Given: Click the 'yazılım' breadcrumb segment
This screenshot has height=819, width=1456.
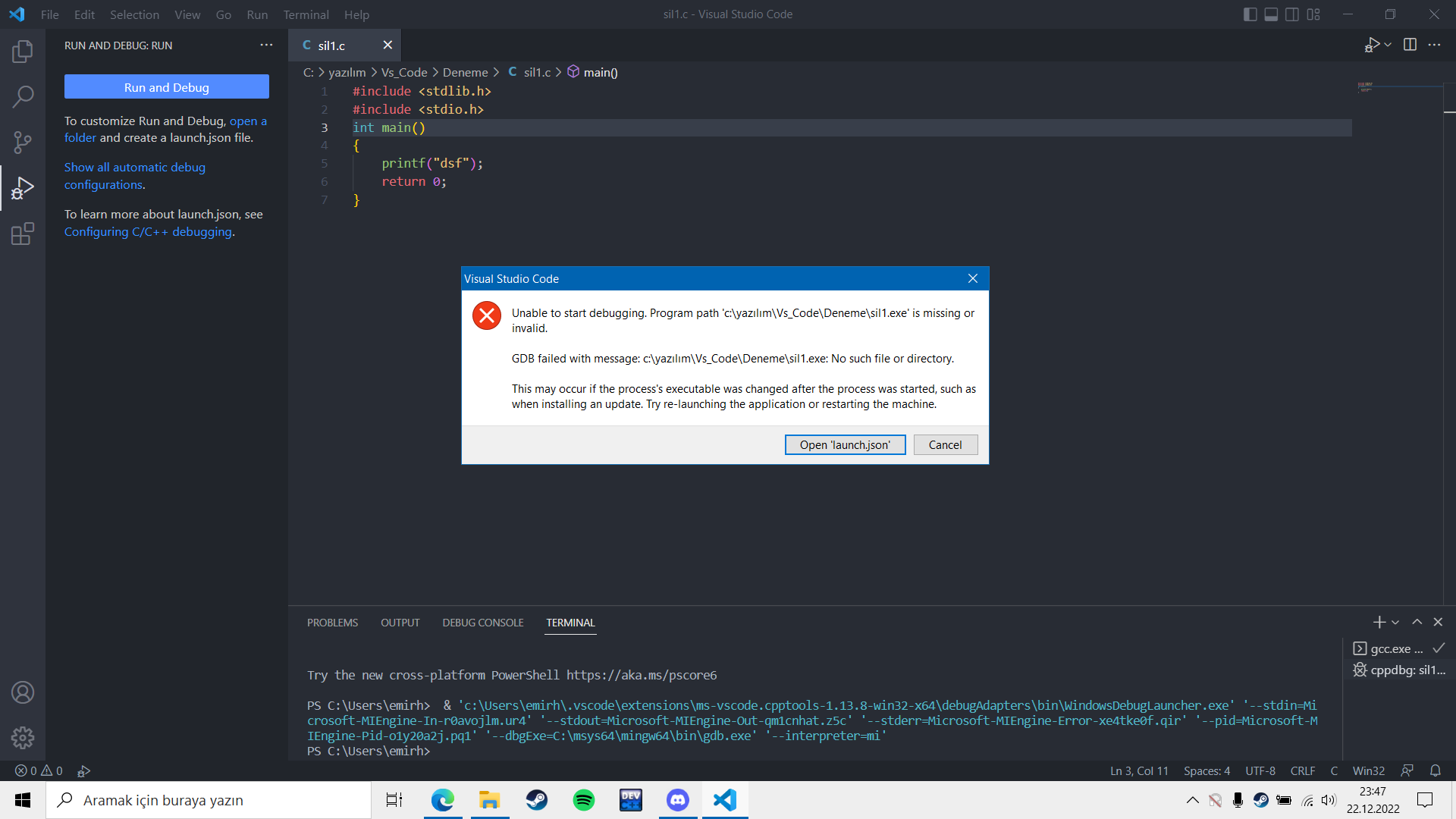Looking at the screenshot, I should pos(347,72).
